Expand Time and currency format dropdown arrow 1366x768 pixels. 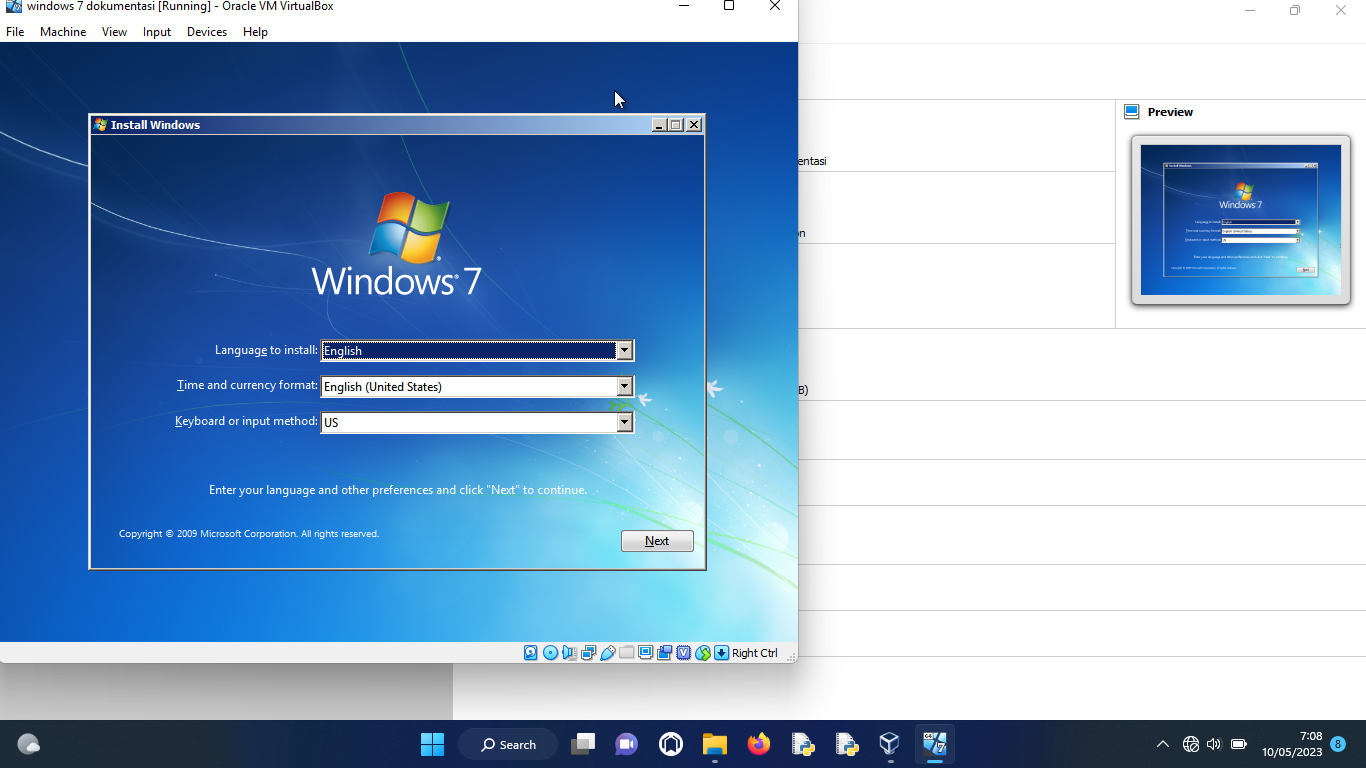click(625, 386)
